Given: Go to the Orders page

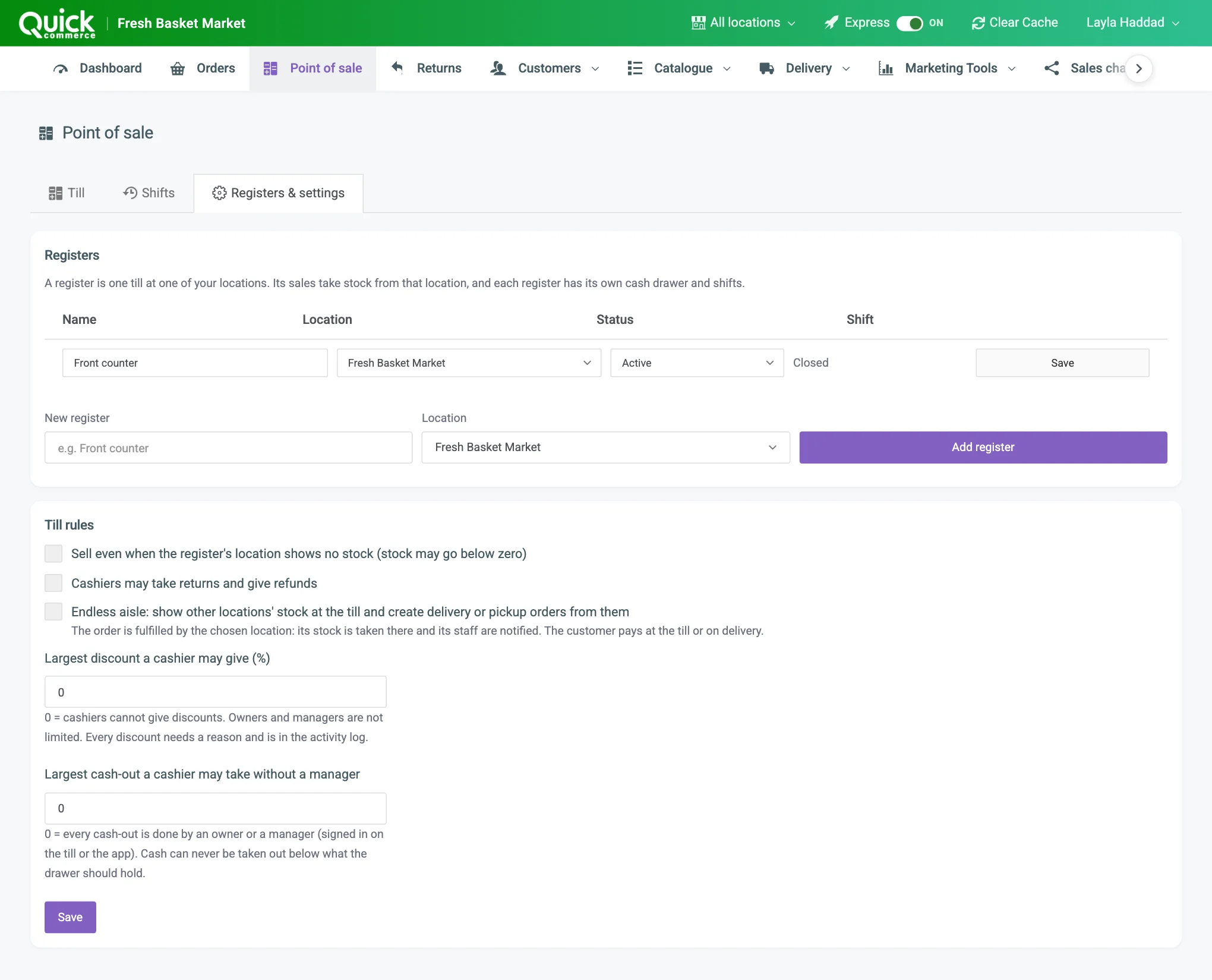Looking at the screenshot, I should click(x=203, y=68).
